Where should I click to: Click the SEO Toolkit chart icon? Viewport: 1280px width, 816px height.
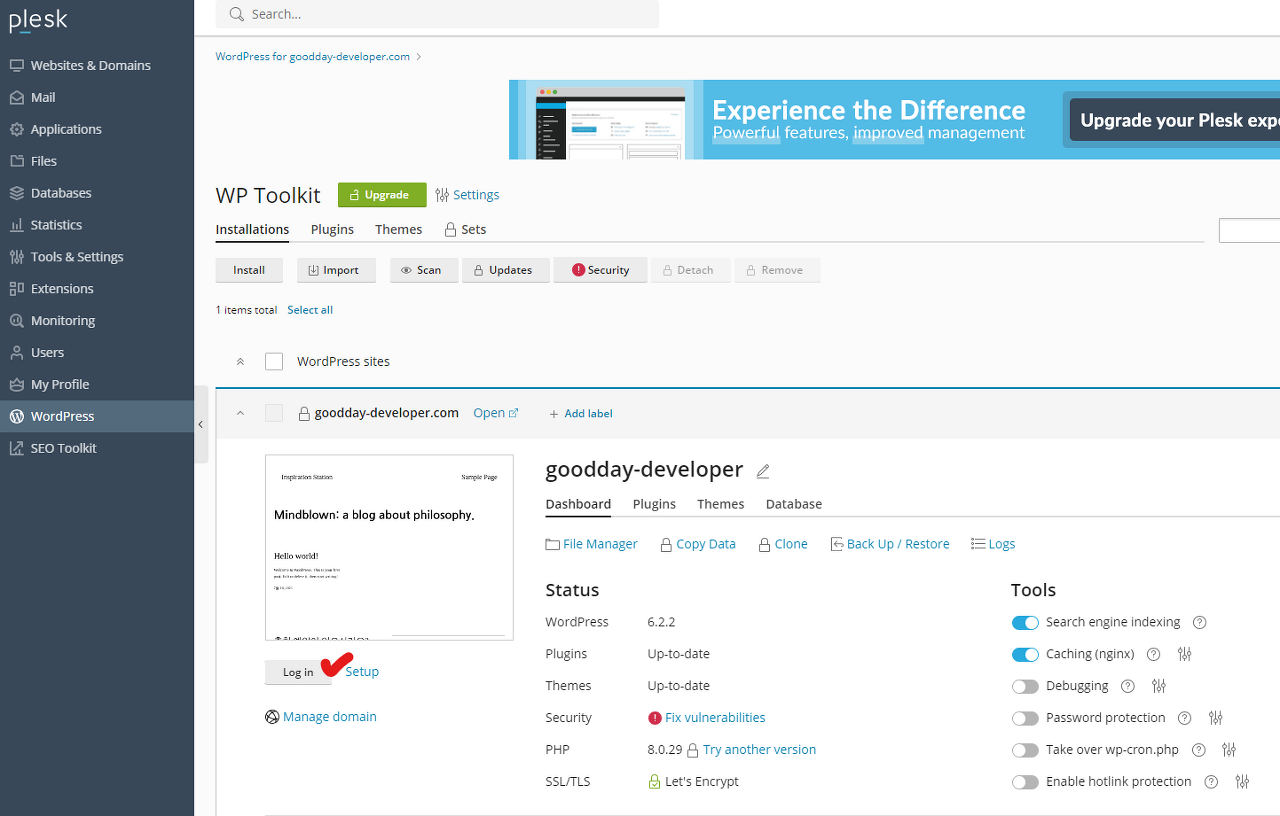pos(16,448)
